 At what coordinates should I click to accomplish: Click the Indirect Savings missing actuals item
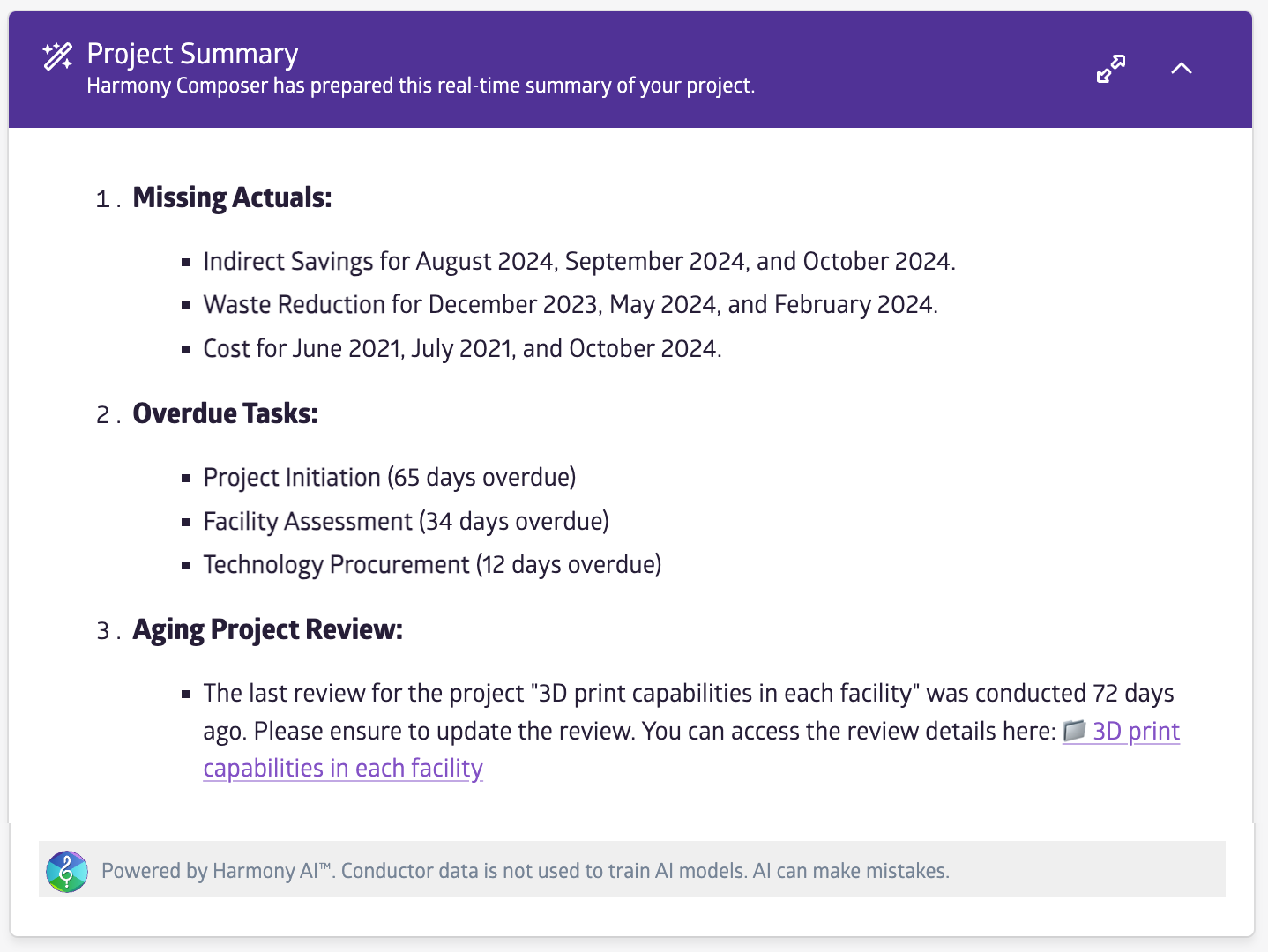coord(578,262)
